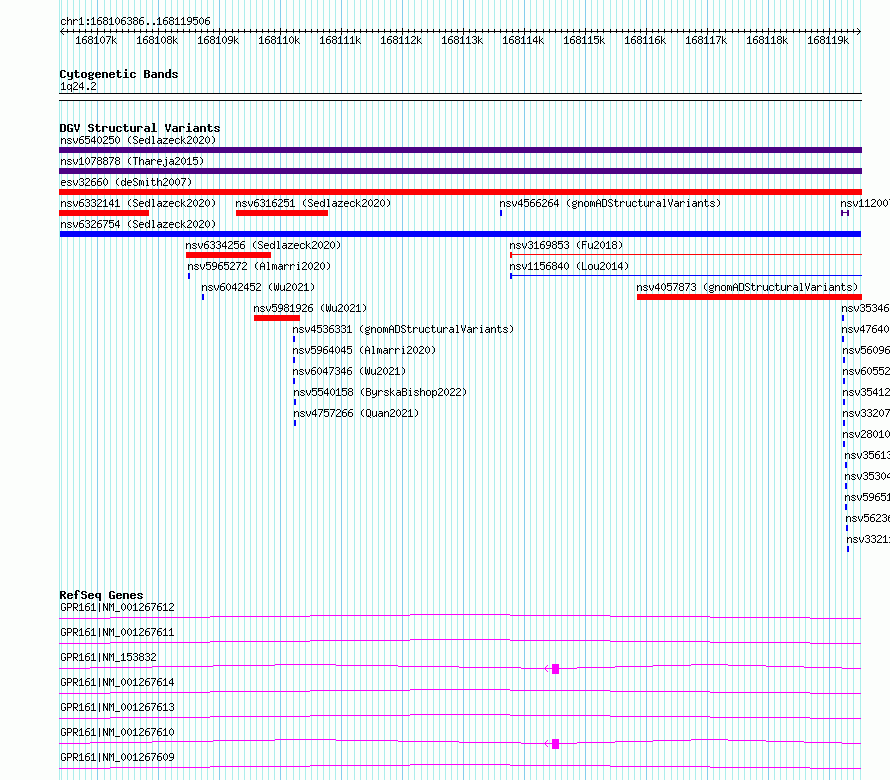890x780 pixels.
Task: Click nsv4566264 (gnomADStructuralVariants) label
Action: point(610,203)
